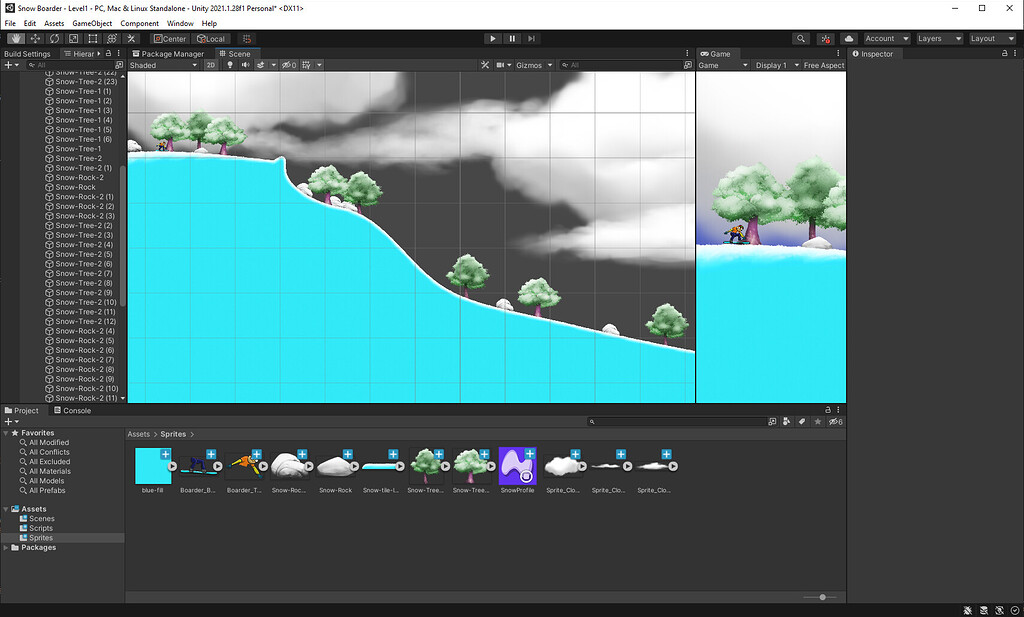This screenshot has height=617, width=1024.
Task: Toggle 2D view mode in the Scene view
Action: [210, 64]
